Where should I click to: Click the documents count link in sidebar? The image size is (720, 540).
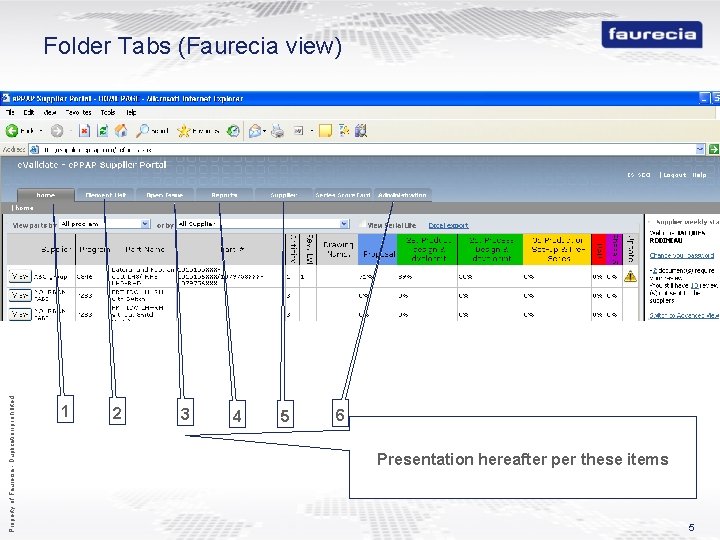pos(655,271)
